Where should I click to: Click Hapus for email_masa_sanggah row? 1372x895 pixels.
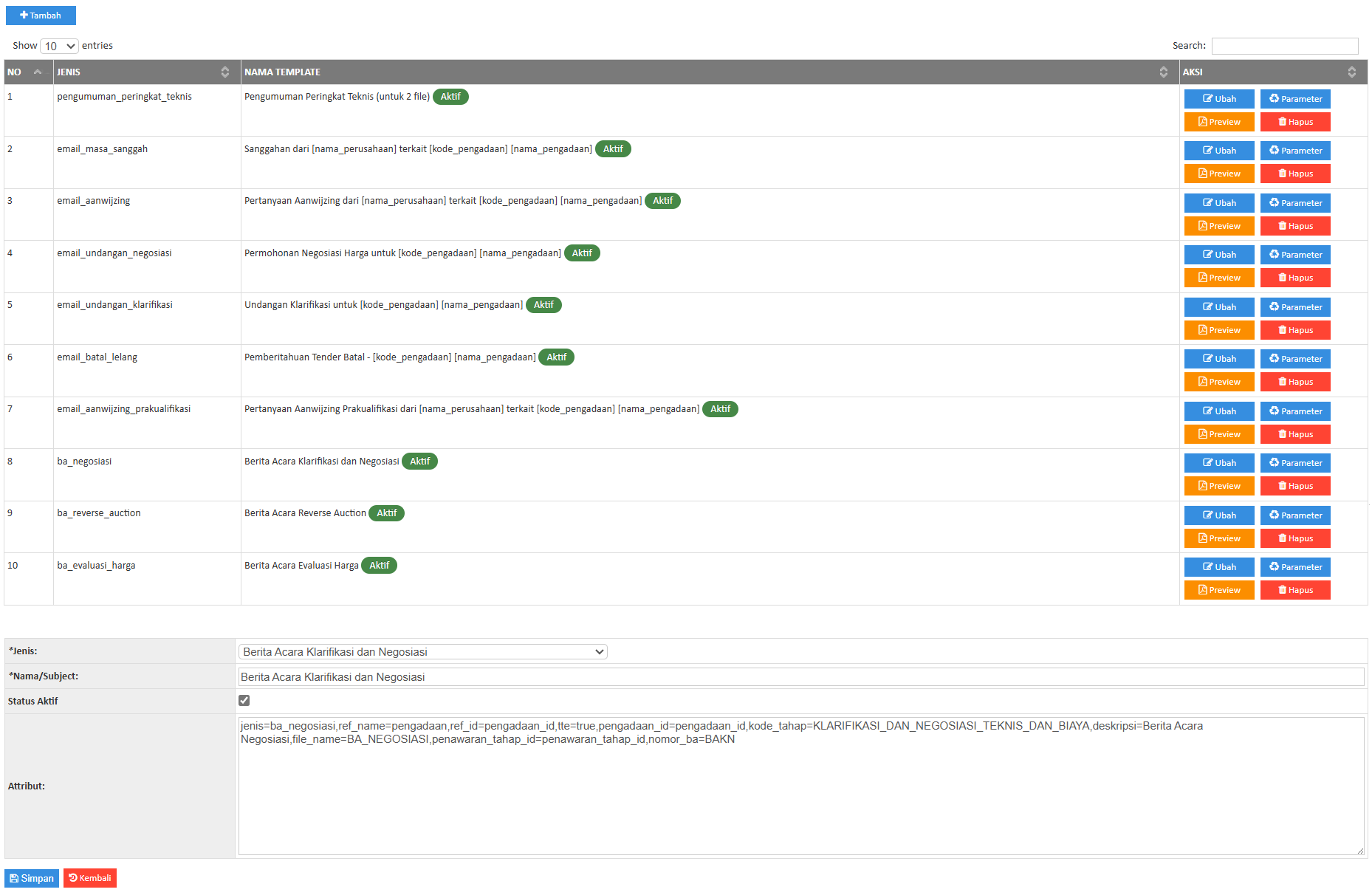1295,174
